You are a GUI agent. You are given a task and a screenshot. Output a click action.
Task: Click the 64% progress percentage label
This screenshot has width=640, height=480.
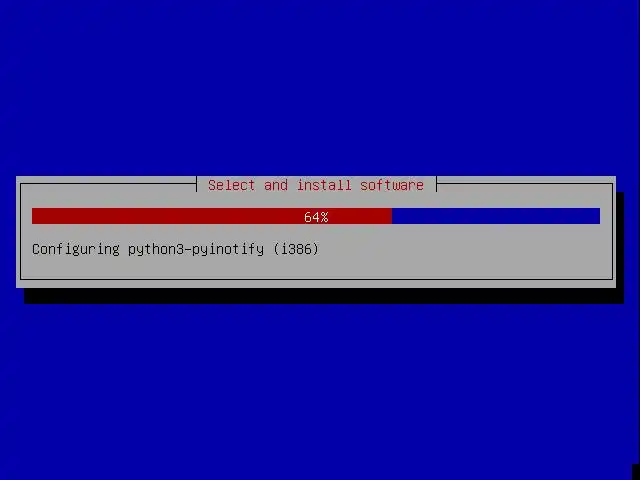[x=316, y=217]
